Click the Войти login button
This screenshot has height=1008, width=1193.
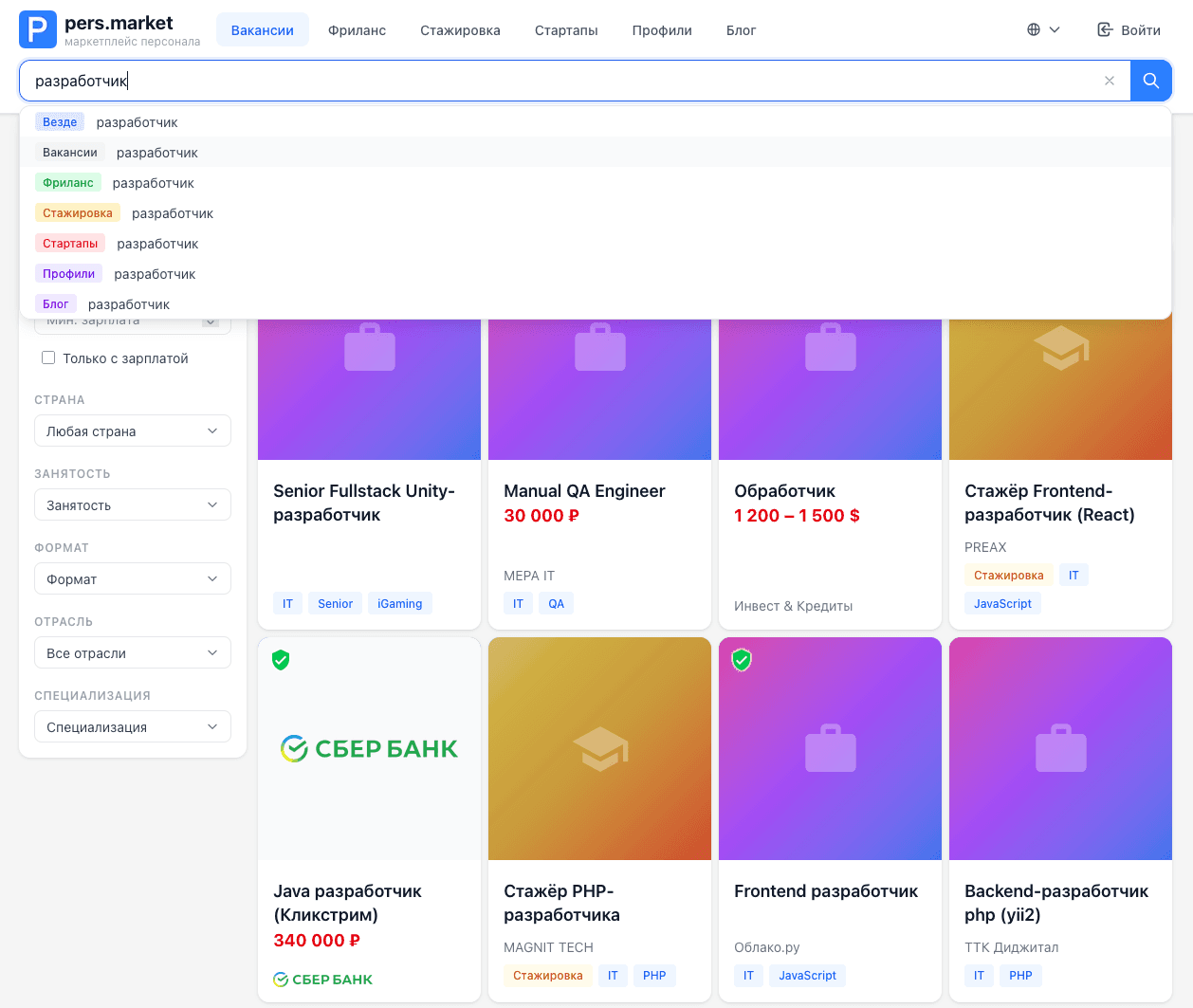click(x=1129, y=30)
